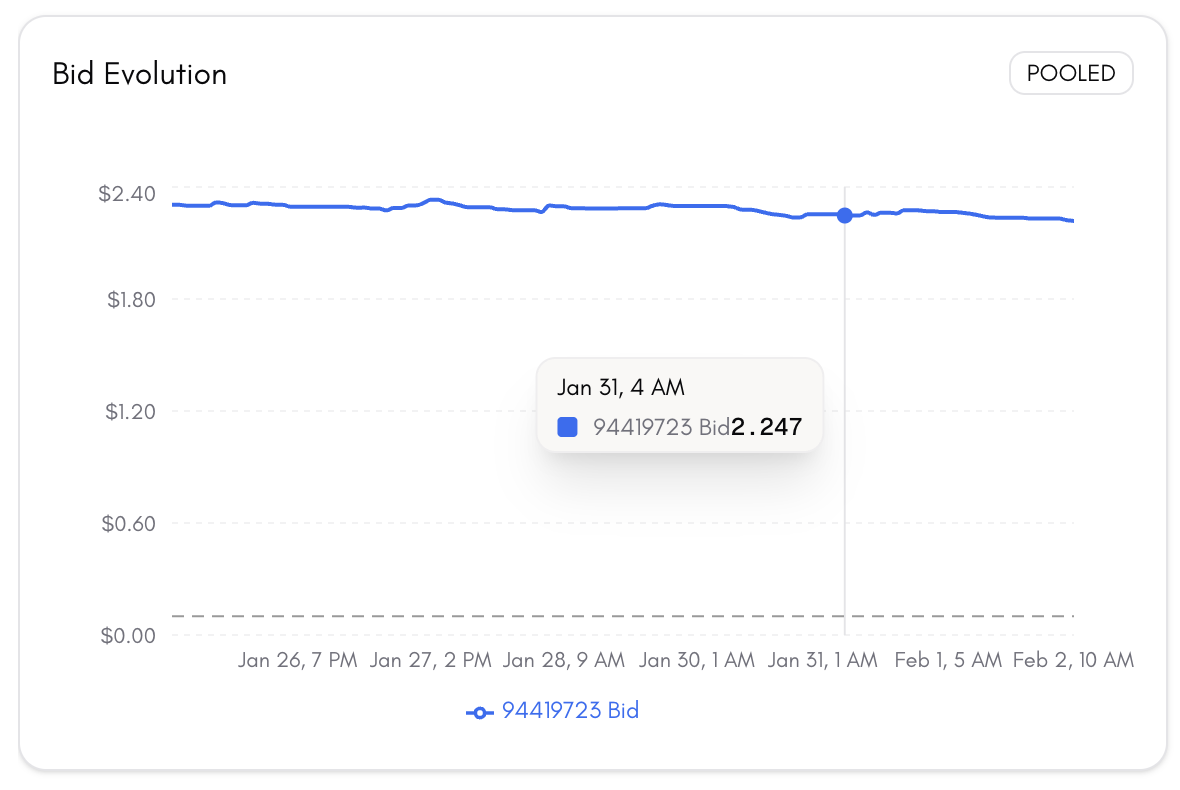This screenshot has height=790, width=1180.
Task: Click the $2.40 y-axis label
Action: point(127,193)
